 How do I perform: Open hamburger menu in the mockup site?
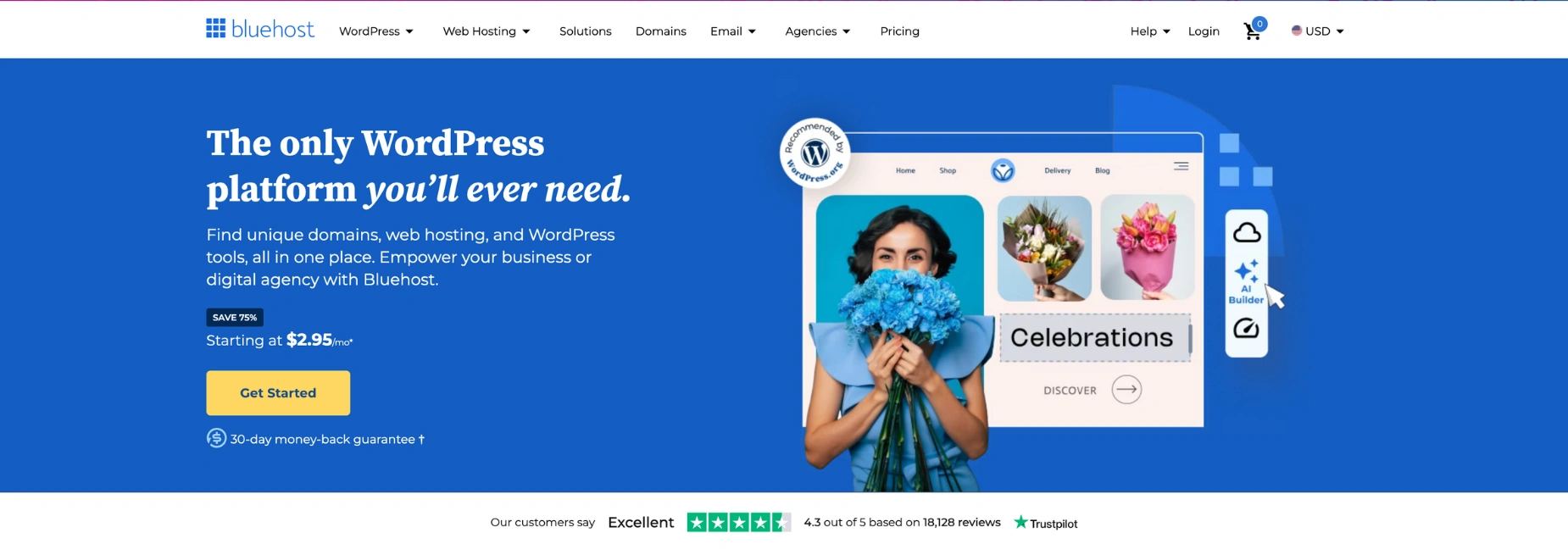[x=1181, y=166]
